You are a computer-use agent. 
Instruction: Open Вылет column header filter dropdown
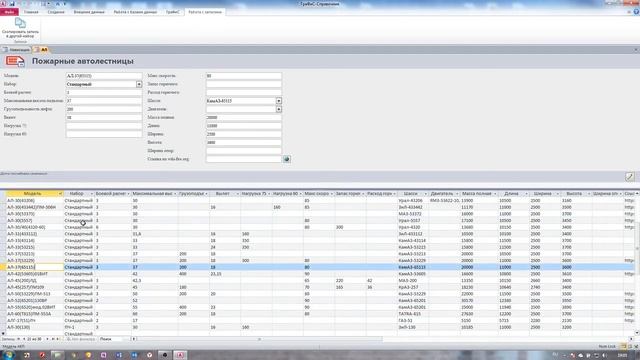click(237, 193)
